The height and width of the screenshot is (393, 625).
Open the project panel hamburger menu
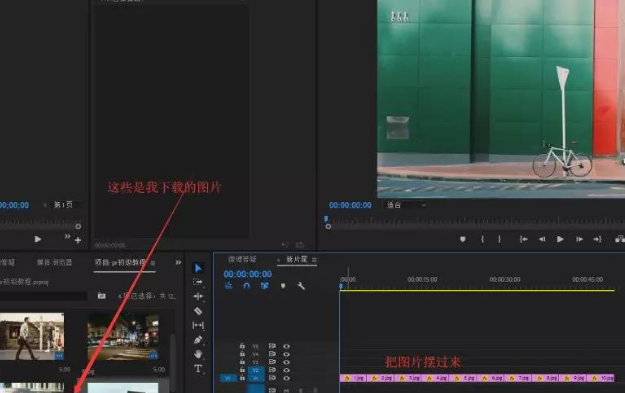pyautogui.click(x=153, y=263)
